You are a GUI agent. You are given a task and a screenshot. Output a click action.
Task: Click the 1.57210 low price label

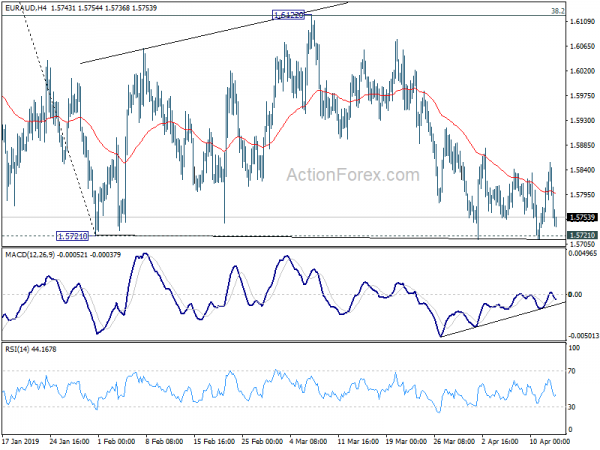(x=72, y=236)
